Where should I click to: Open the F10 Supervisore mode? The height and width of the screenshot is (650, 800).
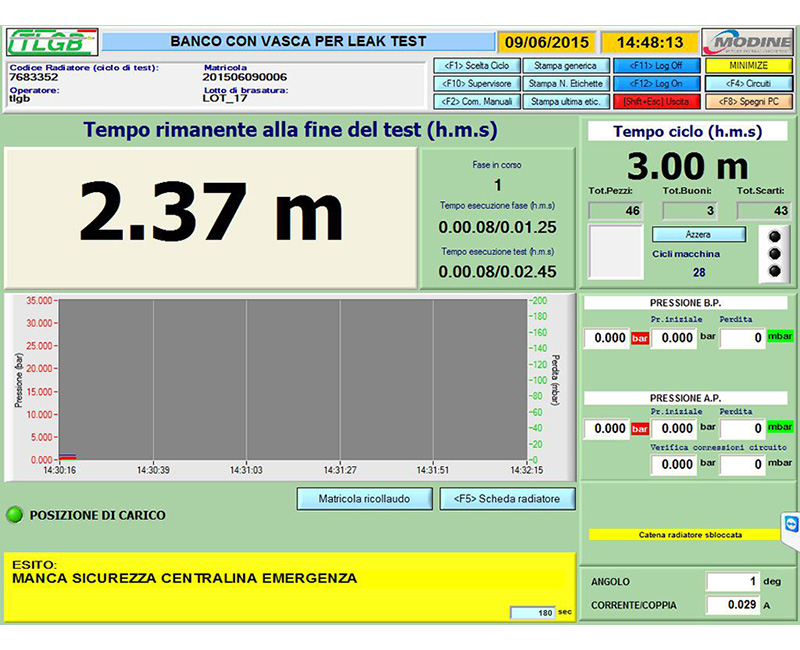tap(476, 84)
